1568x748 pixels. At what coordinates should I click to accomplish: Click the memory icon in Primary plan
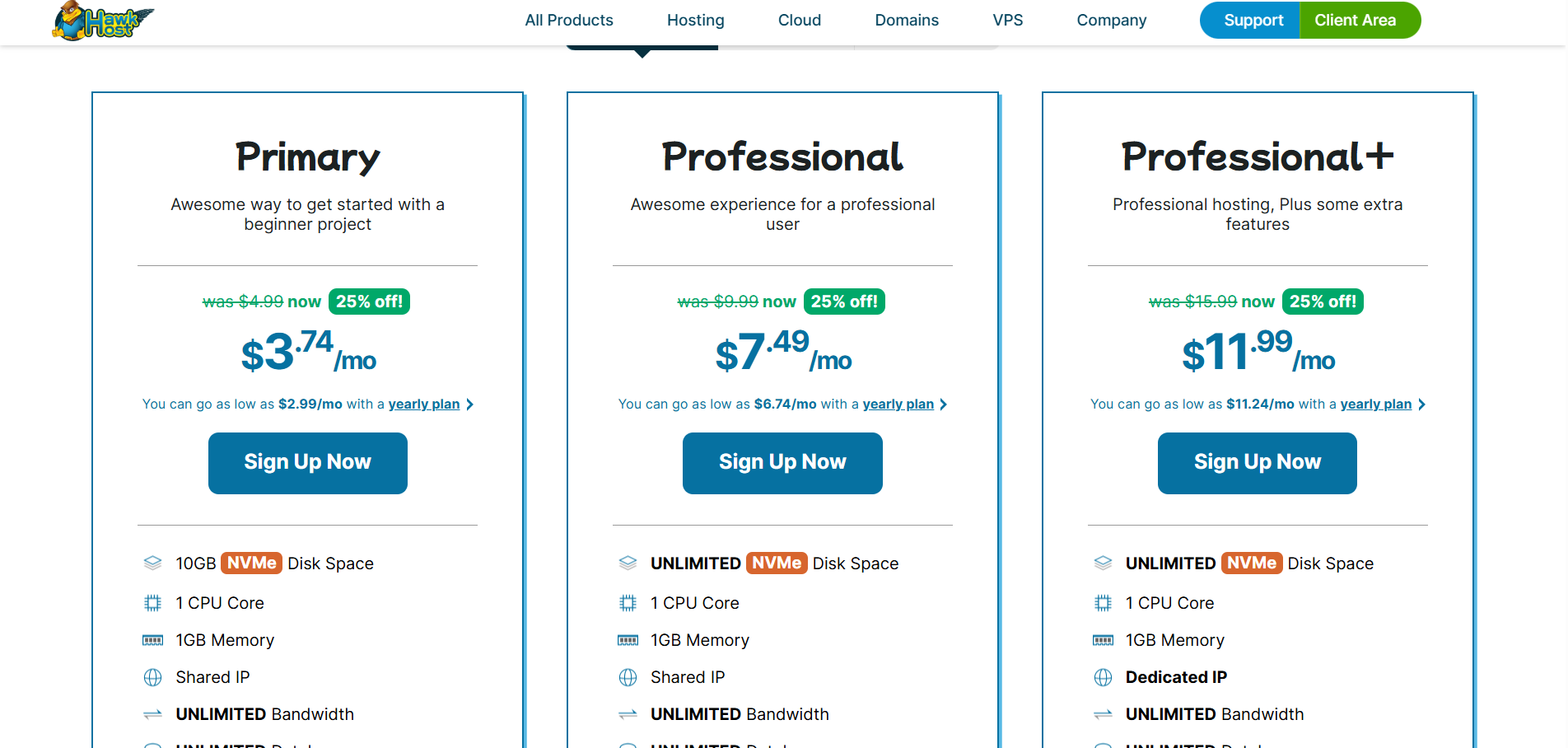[x=153, y=640]
